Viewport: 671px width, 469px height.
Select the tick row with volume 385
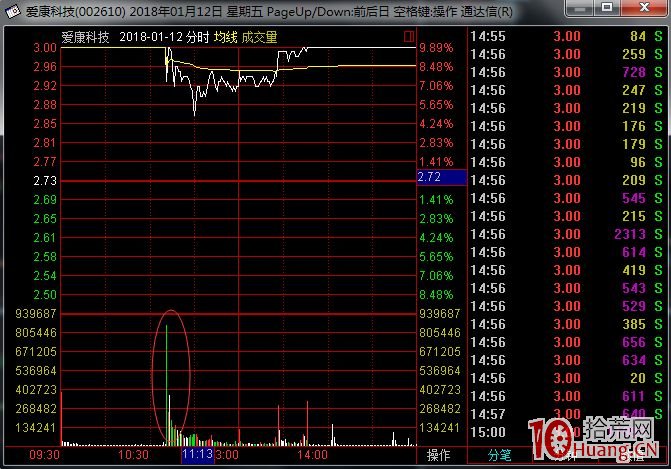click(566, 324)
